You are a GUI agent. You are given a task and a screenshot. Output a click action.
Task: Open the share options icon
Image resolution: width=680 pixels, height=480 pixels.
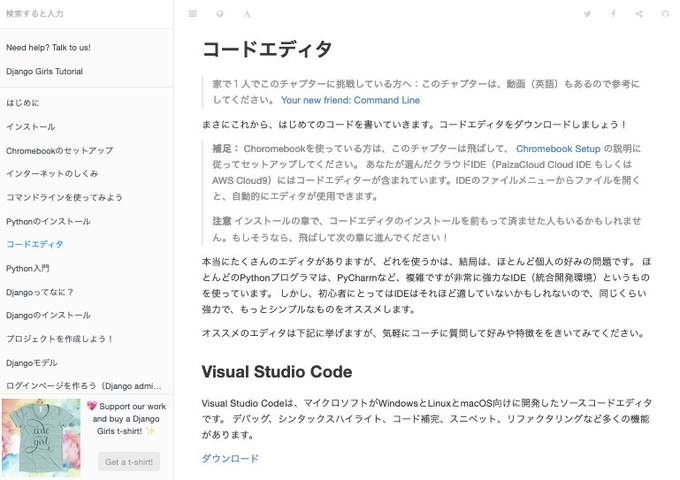coord(639,14)
